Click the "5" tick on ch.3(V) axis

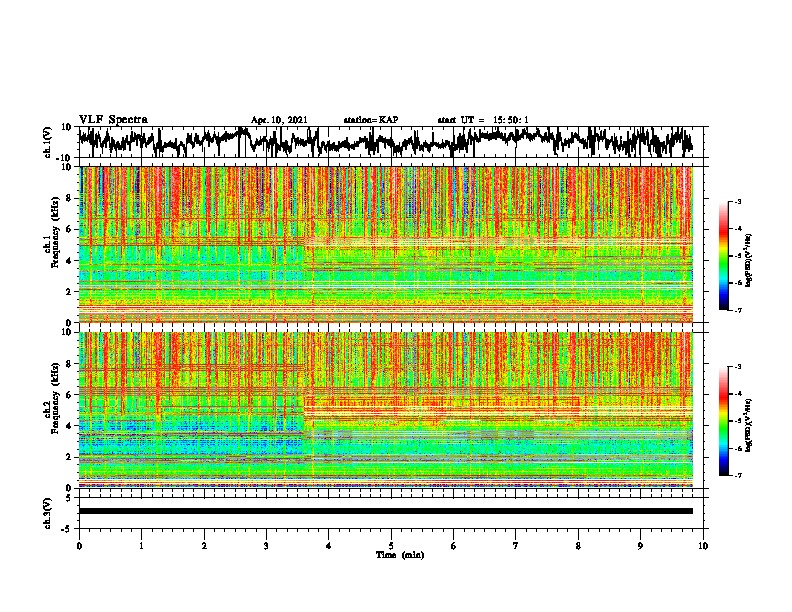coord(70,498)
